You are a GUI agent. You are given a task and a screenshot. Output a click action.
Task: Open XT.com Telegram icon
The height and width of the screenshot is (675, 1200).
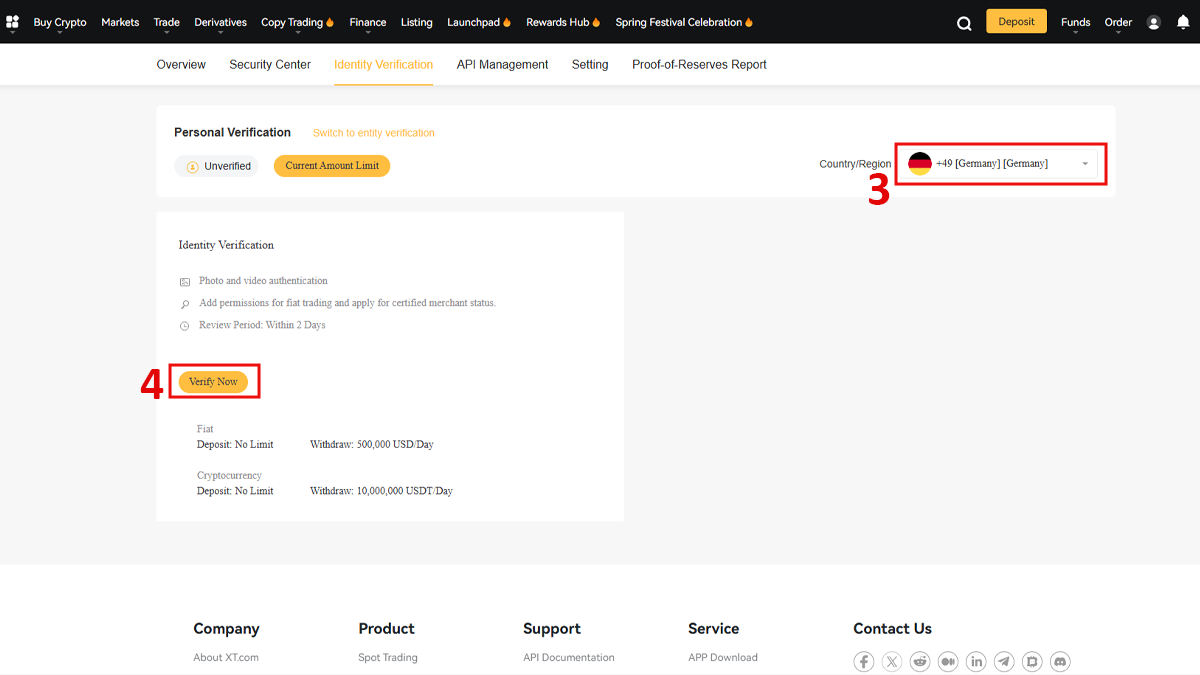click(x=1004, y=661)
